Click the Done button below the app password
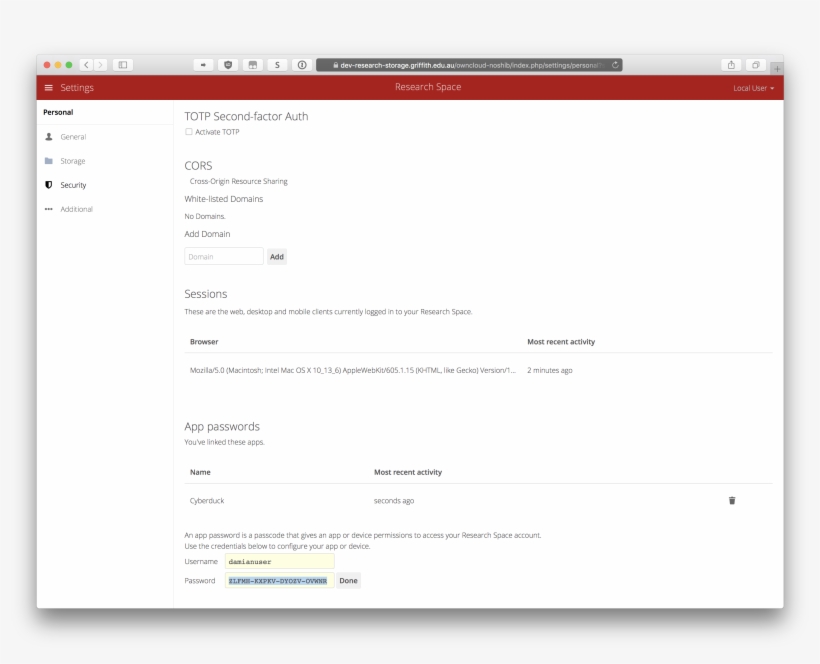The image size is (820, 664). 347,580
